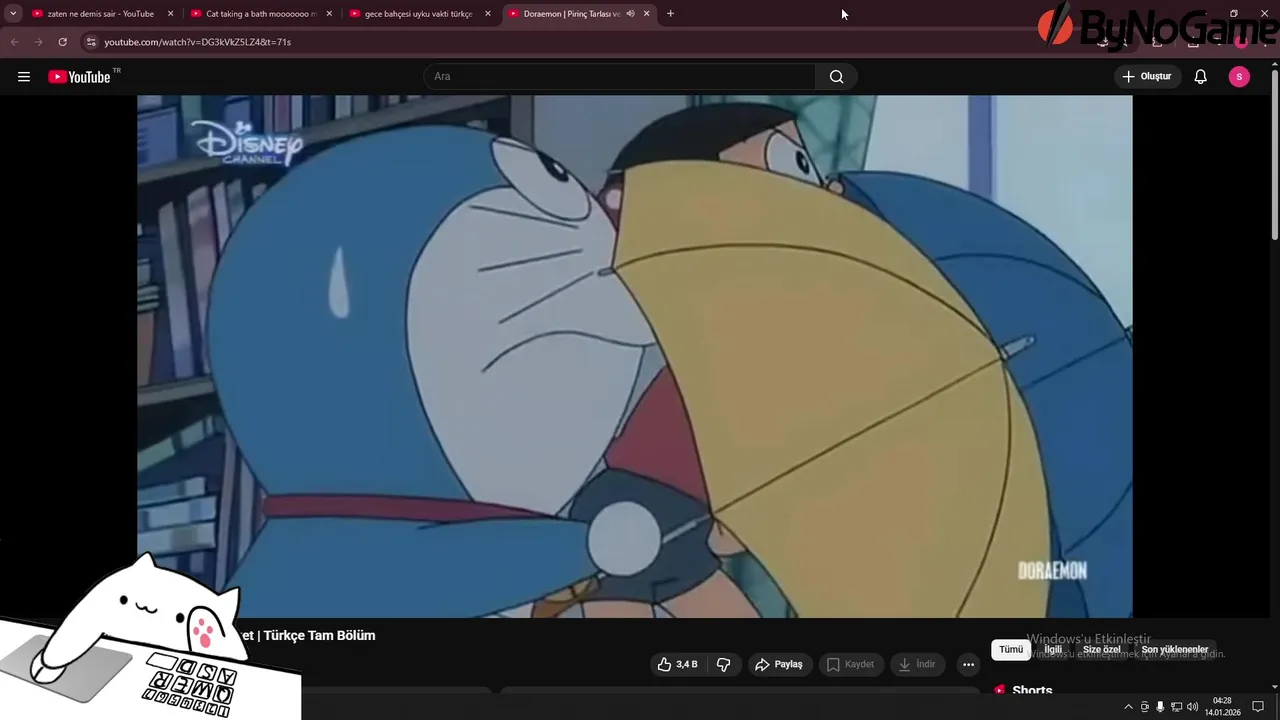Go to the YouTube home logo

79,77
